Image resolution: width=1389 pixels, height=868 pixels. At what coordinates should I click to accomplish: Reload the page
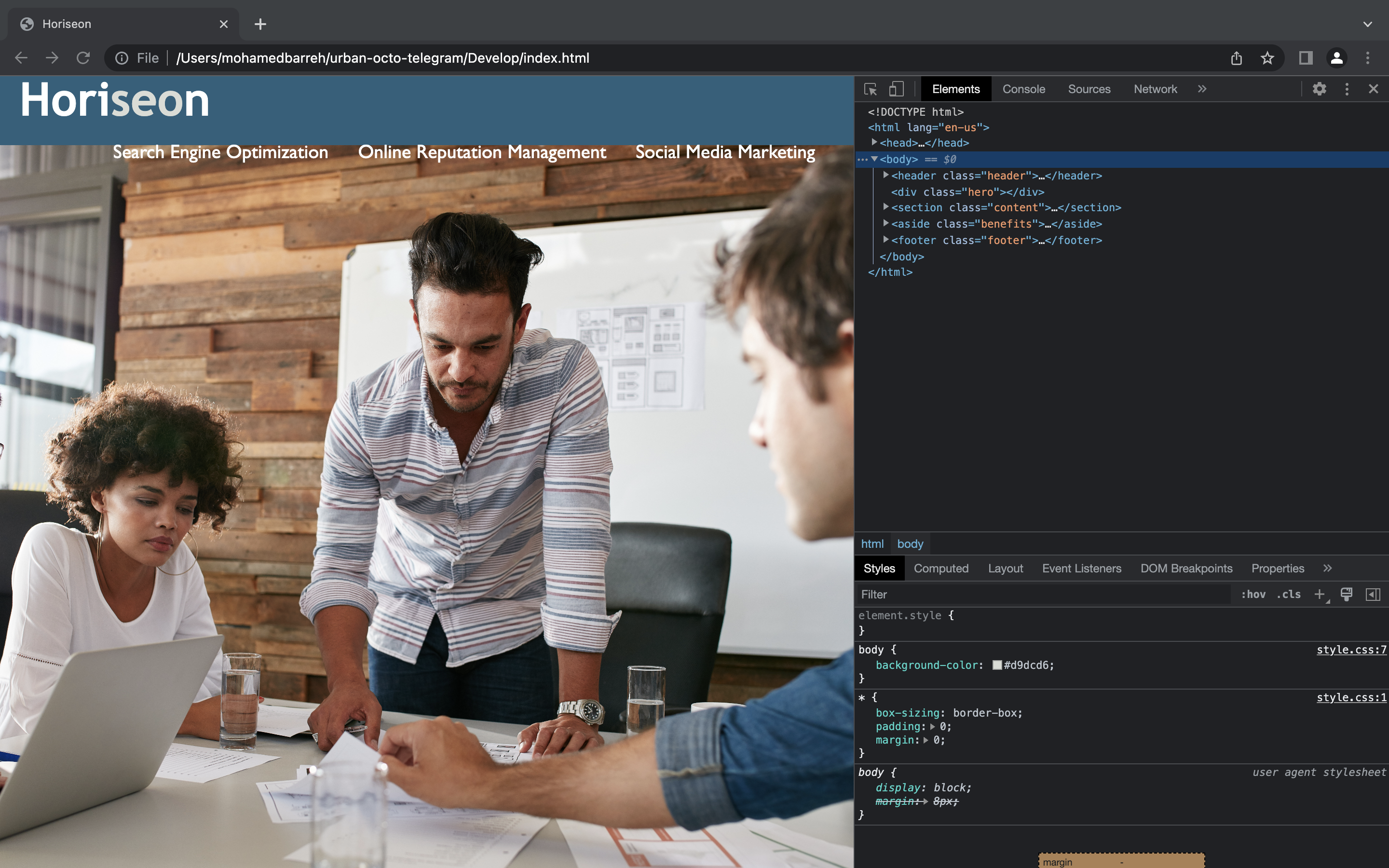coord(83,58)
